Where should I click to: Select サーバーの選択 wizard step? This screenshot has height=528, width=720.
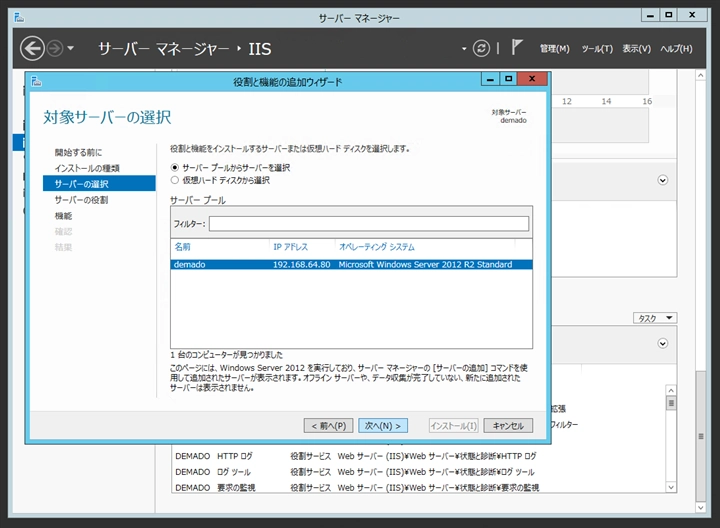(99, 184)
